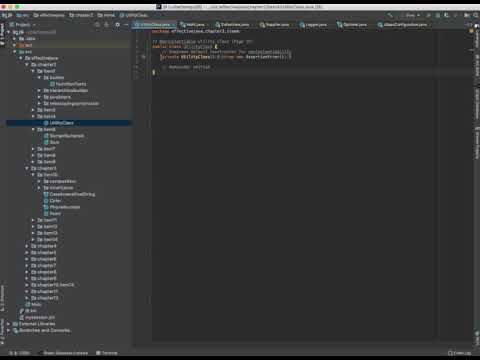The width and height of the screenshot is (480, 360).
Task: Switch to Collections.java editor tab
Action: point(232,25)
